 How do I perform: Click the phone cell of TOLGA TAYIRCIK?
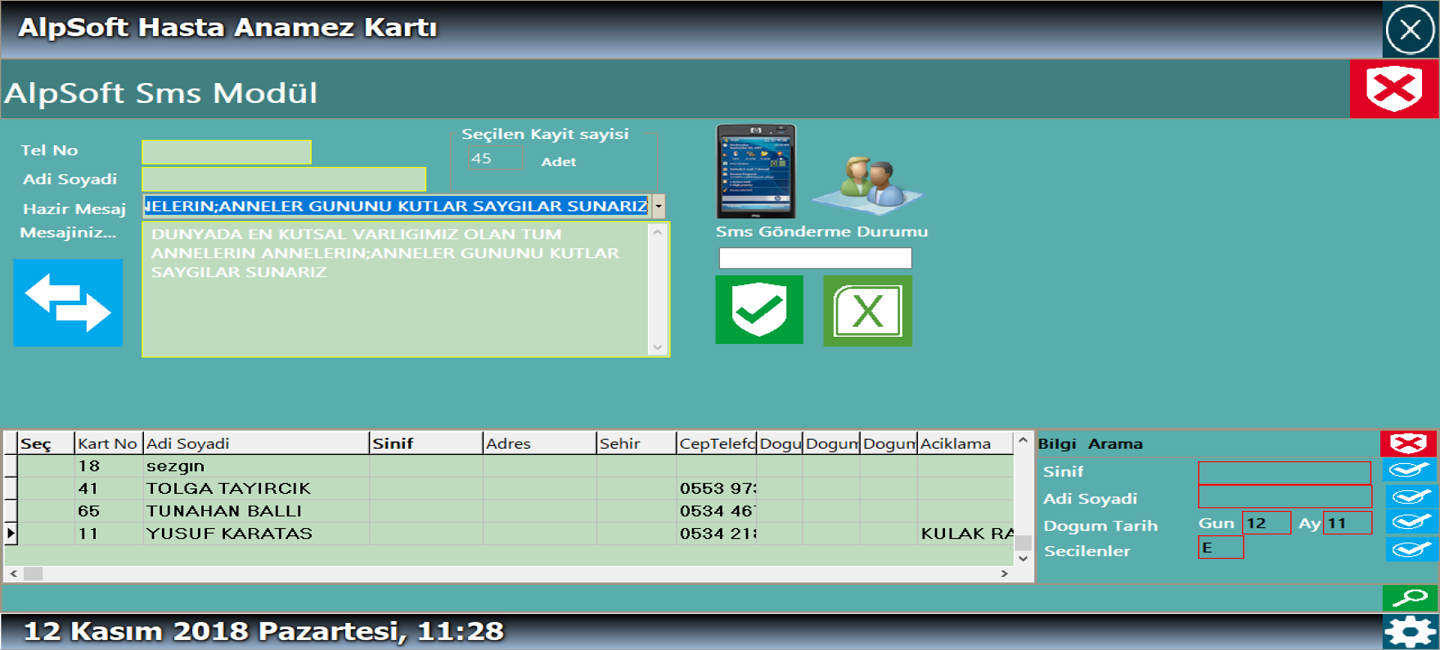coord(716,488)
